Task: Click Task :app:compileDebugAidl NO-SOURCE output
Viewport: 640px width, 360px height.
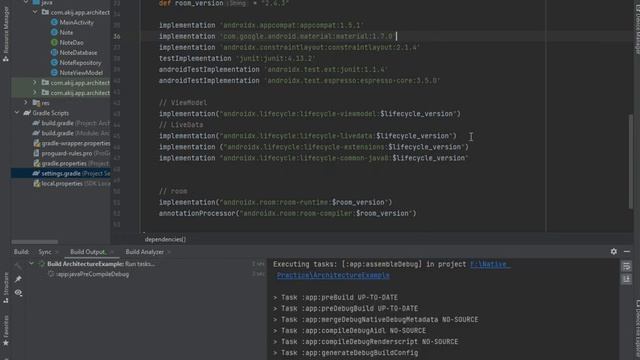Action: pyautogui.click(x=350, y=331)
